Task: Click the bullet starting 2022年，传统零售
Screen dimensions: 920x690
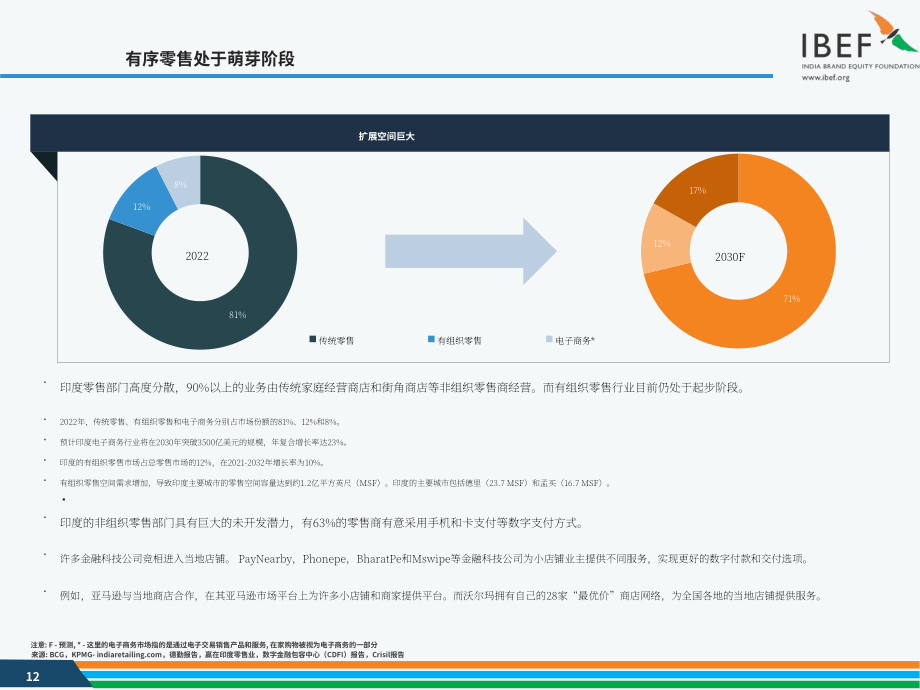Action: click(x=200, y=422)
